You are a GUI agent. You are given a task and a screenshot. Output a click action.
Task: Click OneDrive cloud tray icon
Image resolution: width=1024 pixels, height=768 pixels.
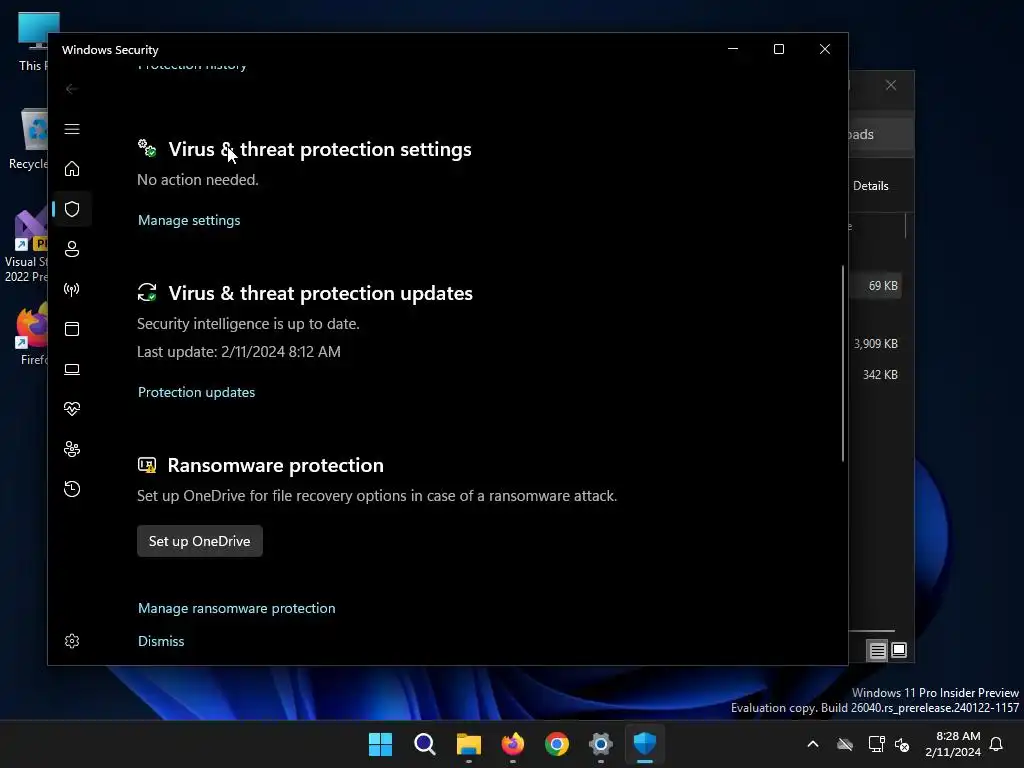coord(845,744)
